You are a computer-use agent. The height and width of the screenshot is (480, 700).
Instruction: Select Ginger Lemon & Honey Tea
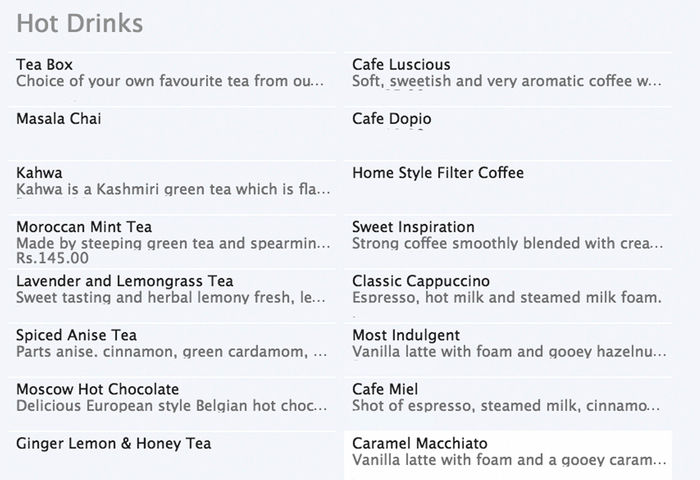[x=172, y=456]
